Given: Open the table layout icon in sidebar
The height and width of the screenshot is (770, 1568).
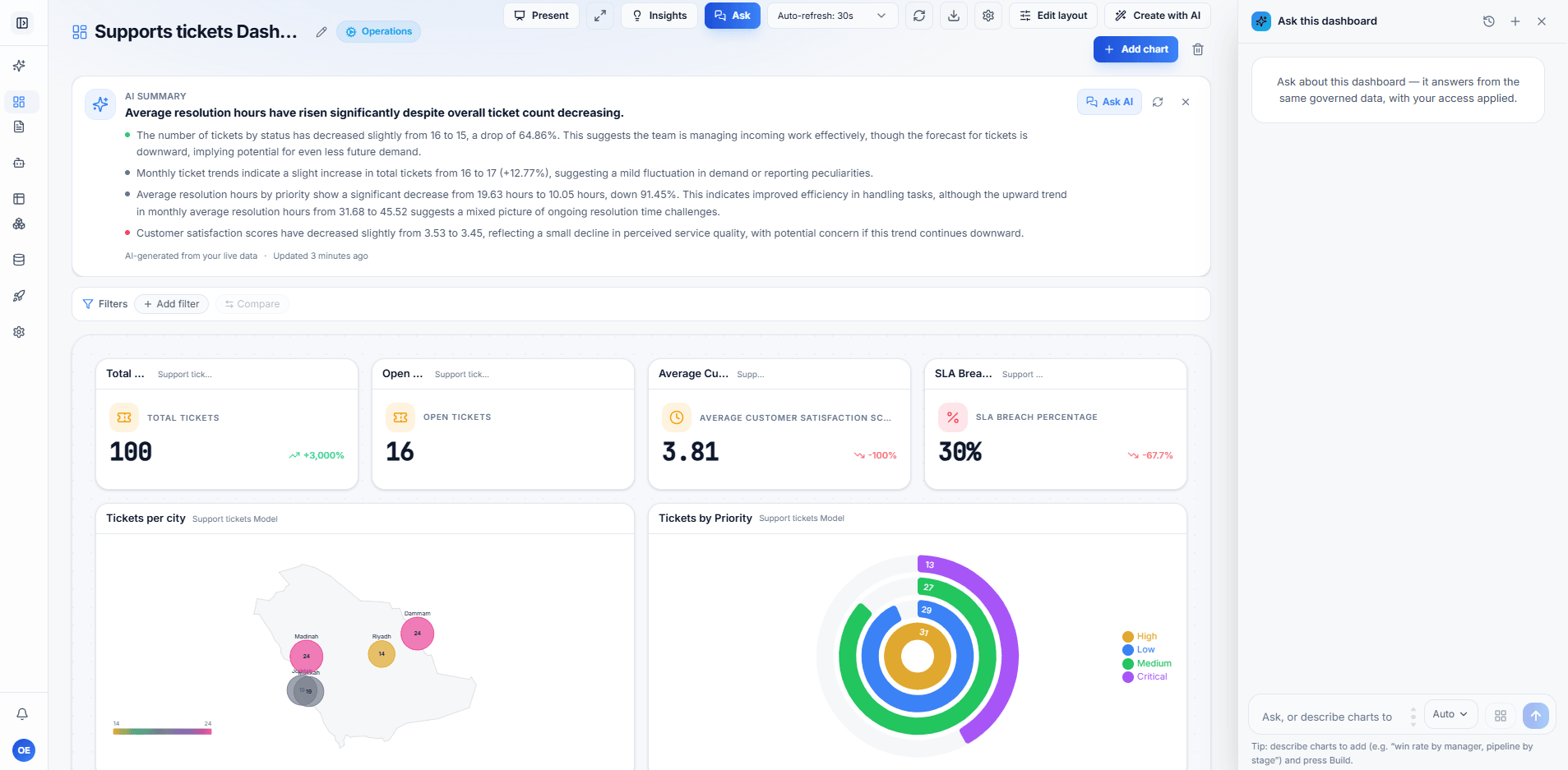Looking at the screenshot, I should (x=19, y=199).
